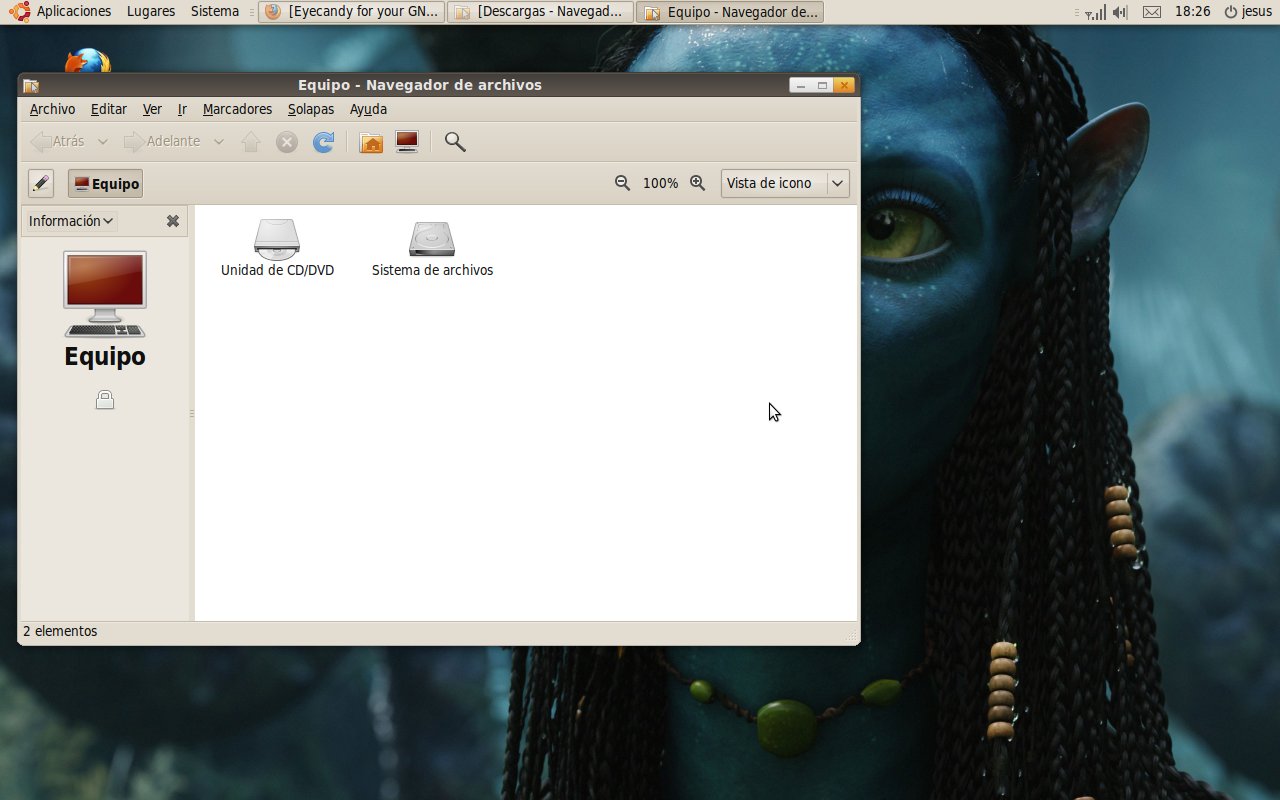Click the Firefox icon on the desktop

(88, 62)
